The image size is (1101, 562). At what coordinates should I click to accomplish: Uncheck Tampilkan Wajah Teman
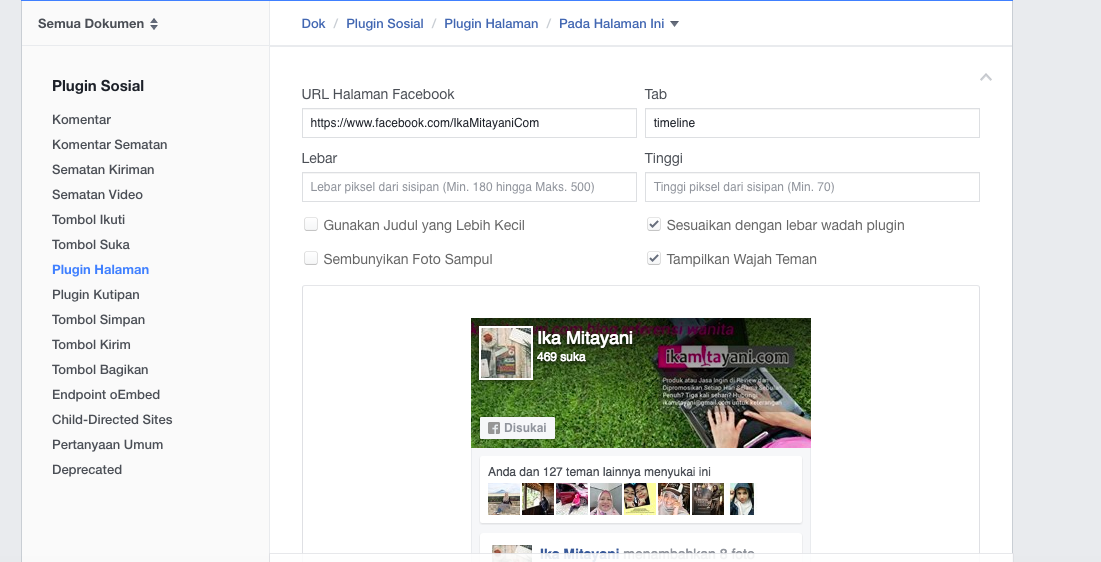654,259
